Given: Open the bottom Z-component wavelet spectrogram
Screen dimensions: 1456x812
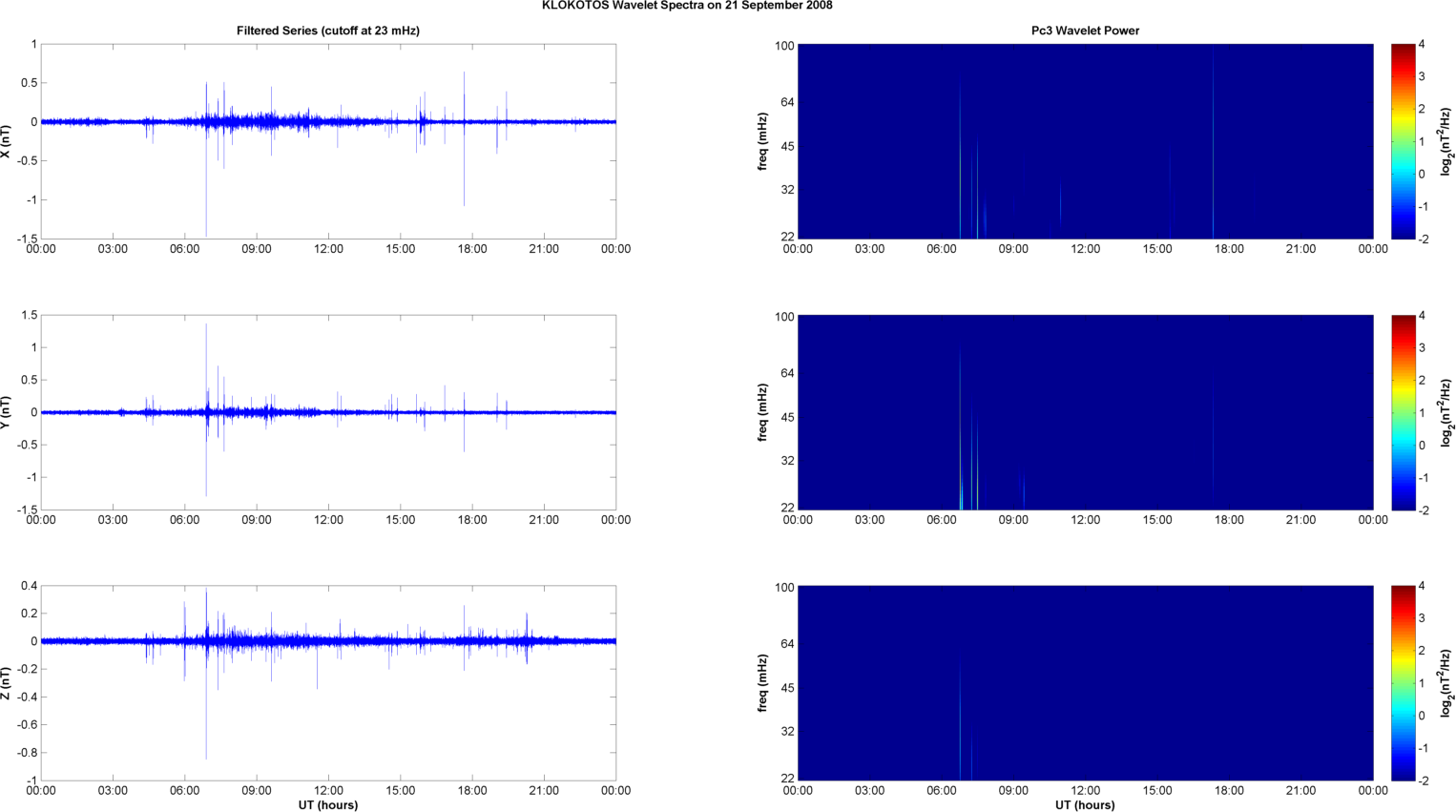Looking at the screenshot, I should [x=1085, y=683].
